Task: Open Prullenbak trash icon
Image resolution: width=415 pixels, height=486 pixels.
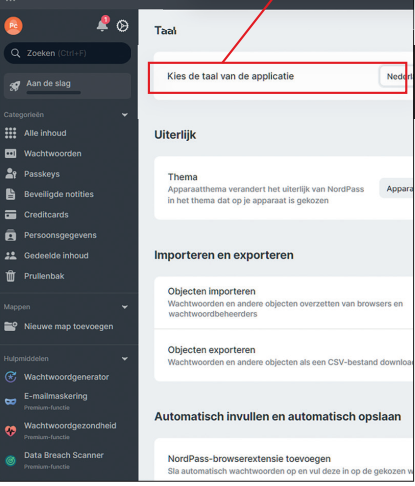Action: (10, 276)
